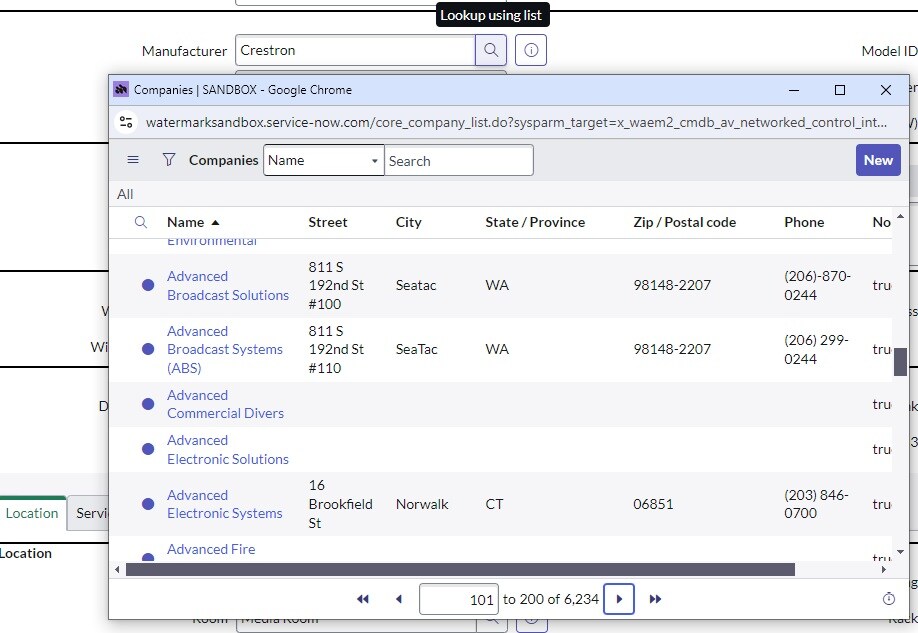This screenshot has width=918, height=633.
Task: Select Advanced Broadcast Solutions row dot
Action: click(x=148, y=285)
